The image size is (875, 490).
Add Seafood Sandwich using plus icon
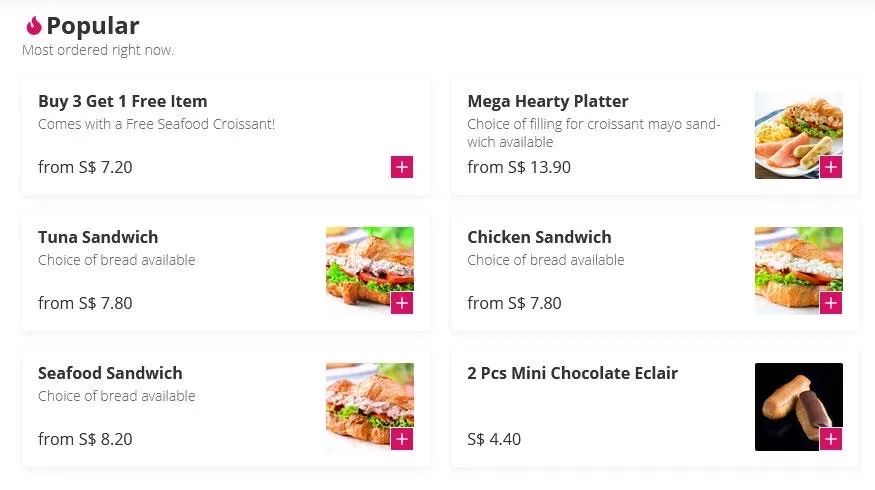(x=402, y=439)
